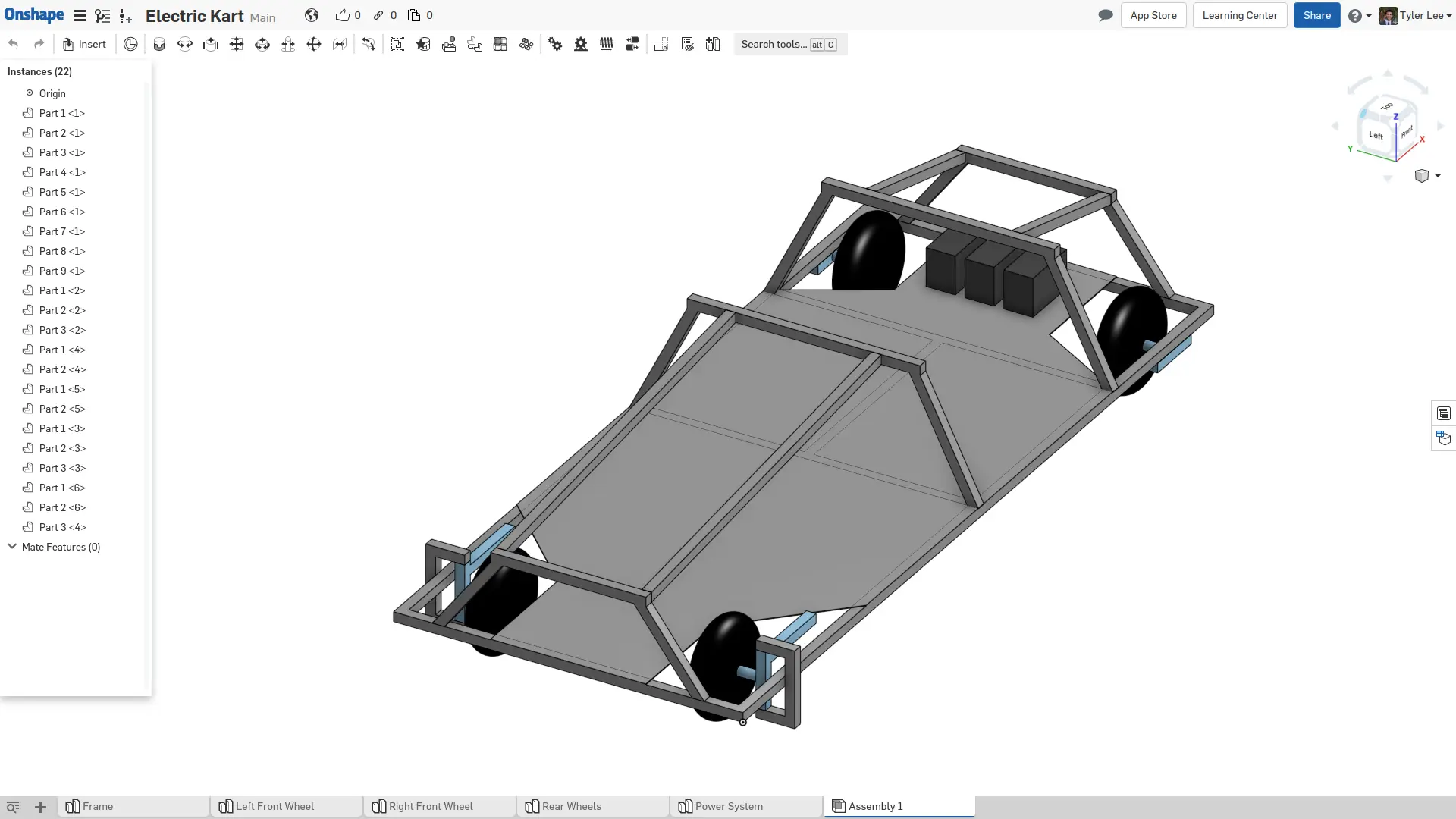
Task: Select the Revolute mate tool
Action: point(185,45)
